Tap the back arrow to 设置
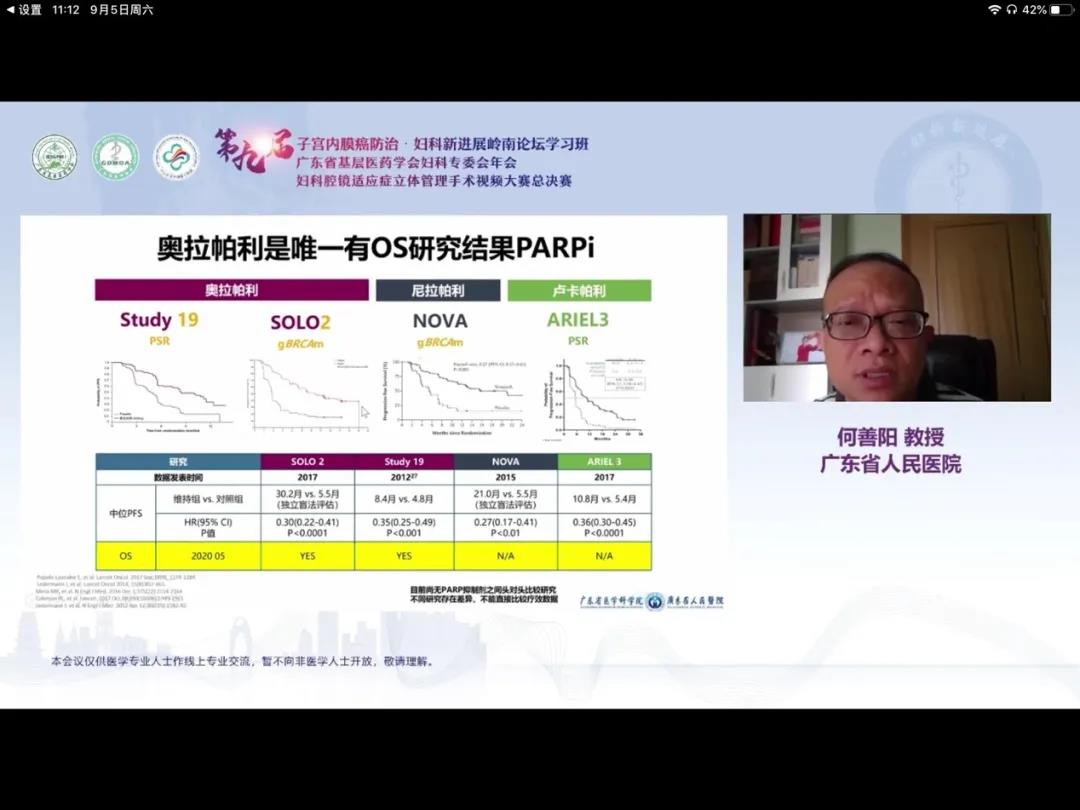The height and width of the screenshot is (810, 1080). click(x=11, y=9)
